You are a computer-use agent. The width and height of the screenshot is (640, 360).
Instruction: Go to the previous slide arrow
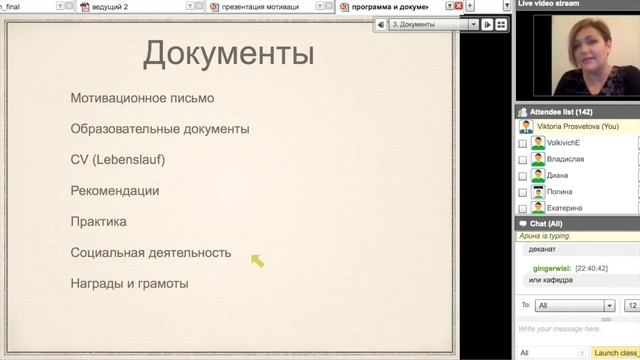tap(380, 24)
